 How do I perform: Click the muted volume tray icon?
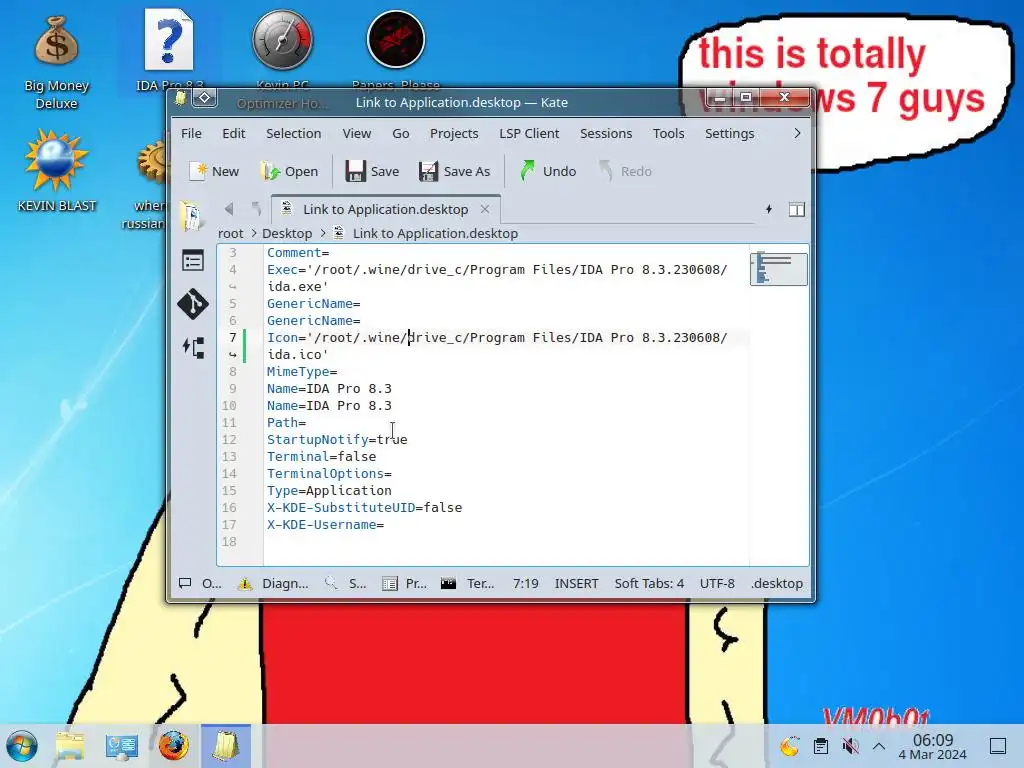[850, 746]
